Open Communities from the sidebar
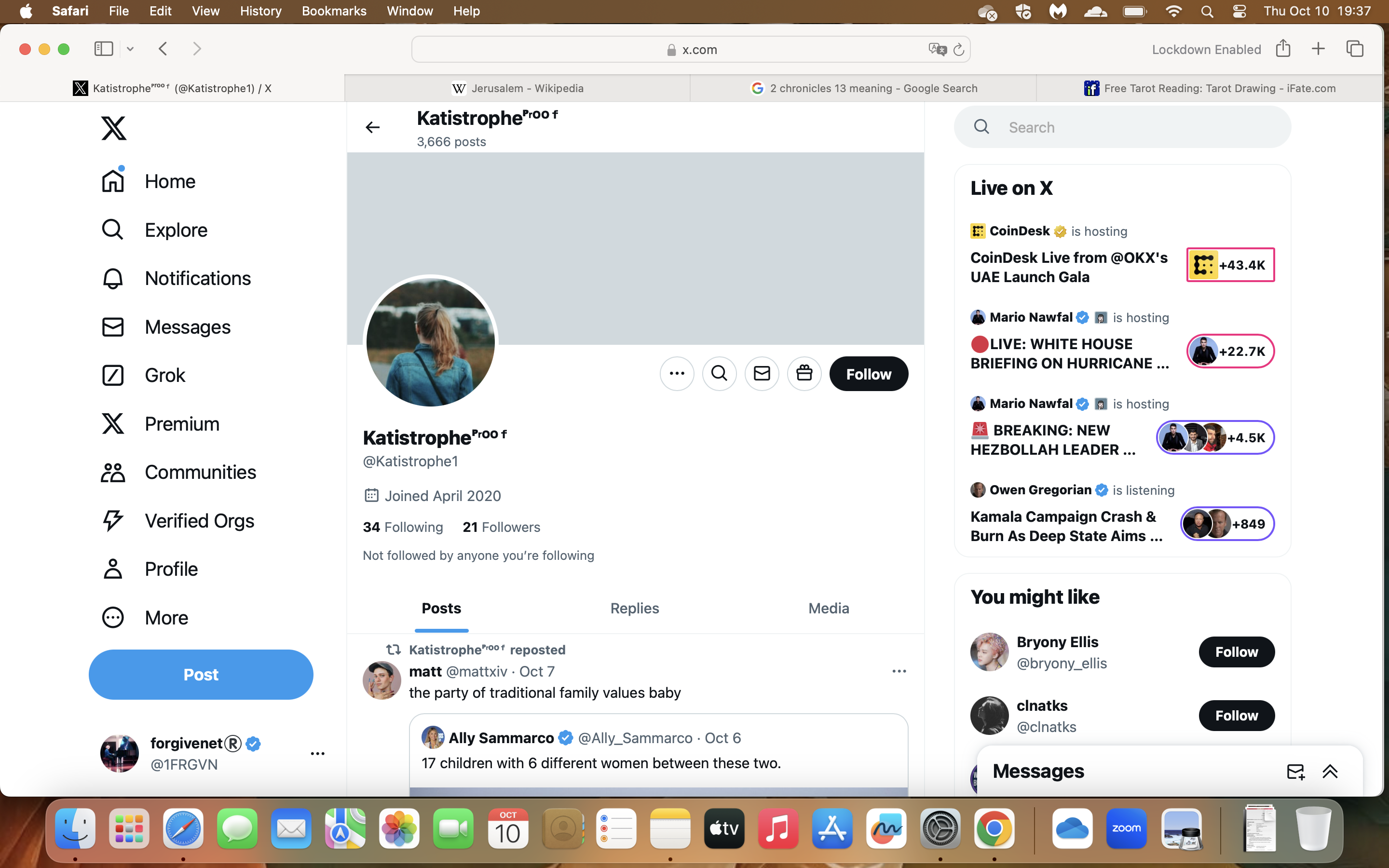Viewport: 1389px width, 868px height. click(x=178, y=473)
